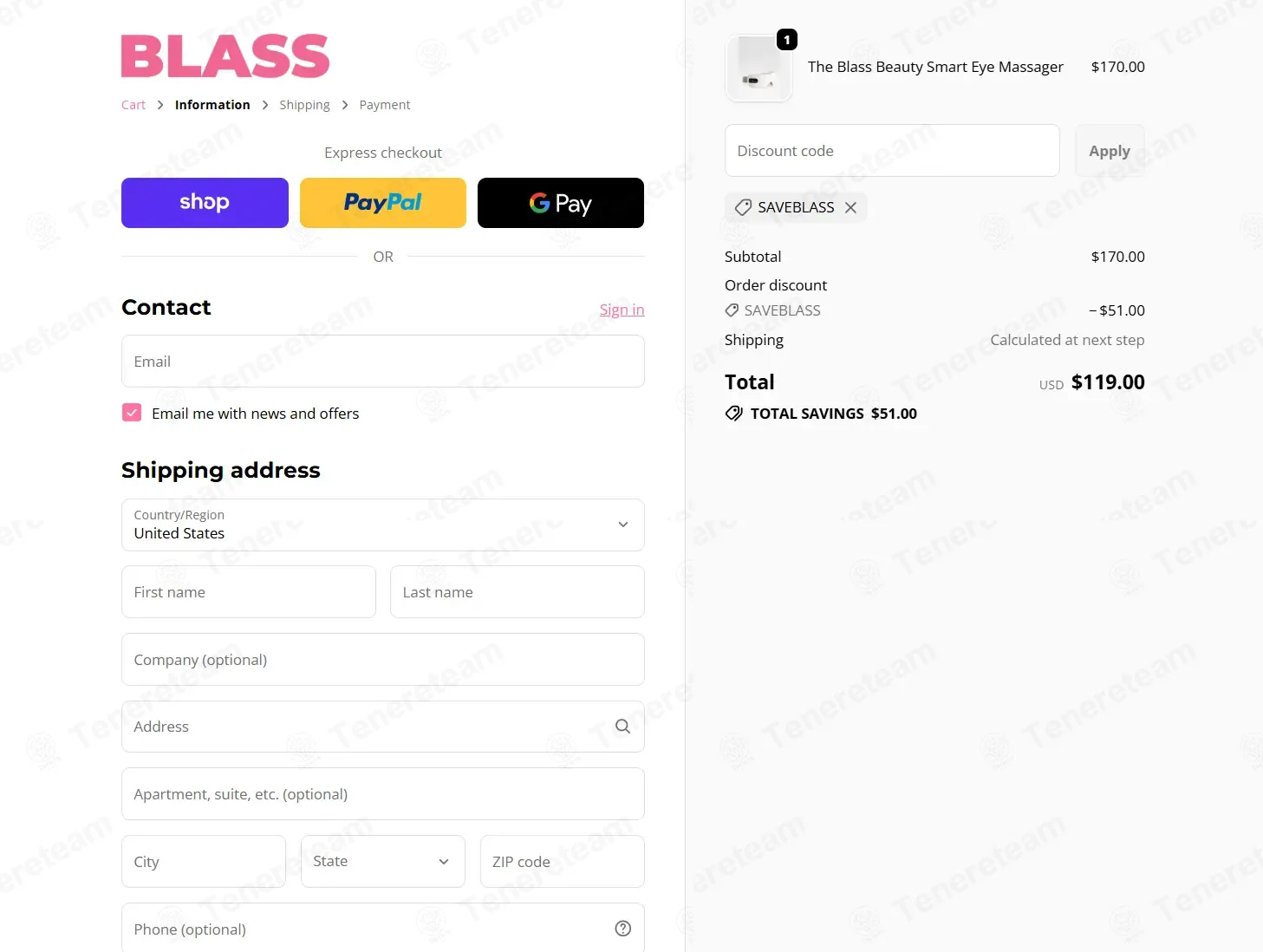Image resolution: width=1263 pixels, height=952 pixels.
Task: Go back to Cart breadcrumb
Action: 133,105
